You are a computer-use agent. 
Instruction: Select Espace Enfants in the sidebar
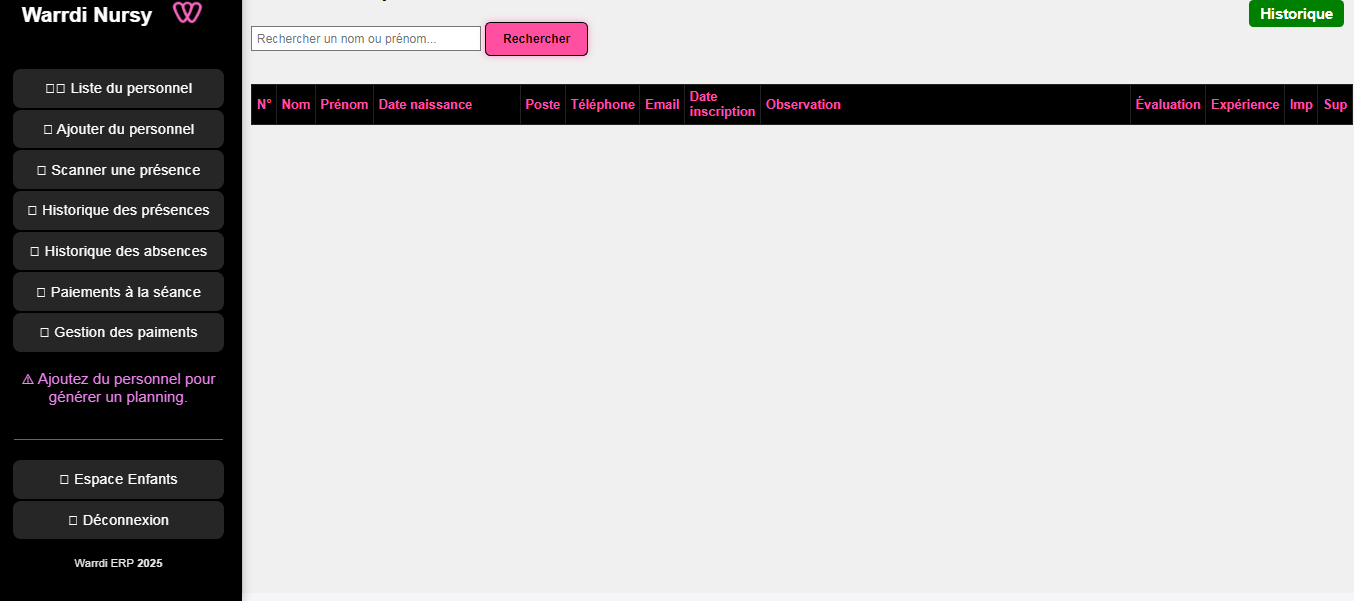[118, 479]
